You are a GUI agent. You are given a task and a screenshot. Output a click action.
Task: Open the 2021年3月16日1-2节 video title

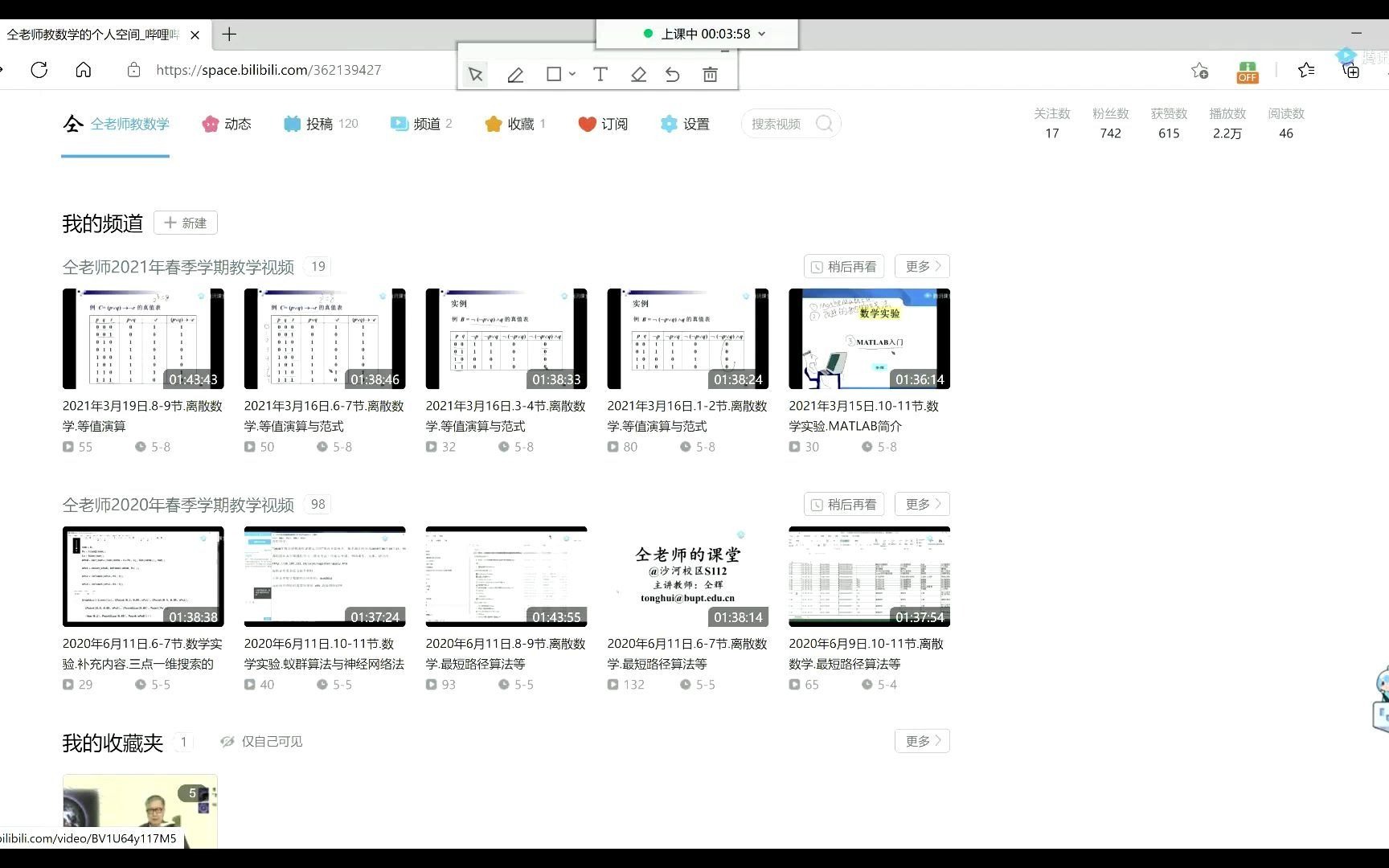click(687, 416)
